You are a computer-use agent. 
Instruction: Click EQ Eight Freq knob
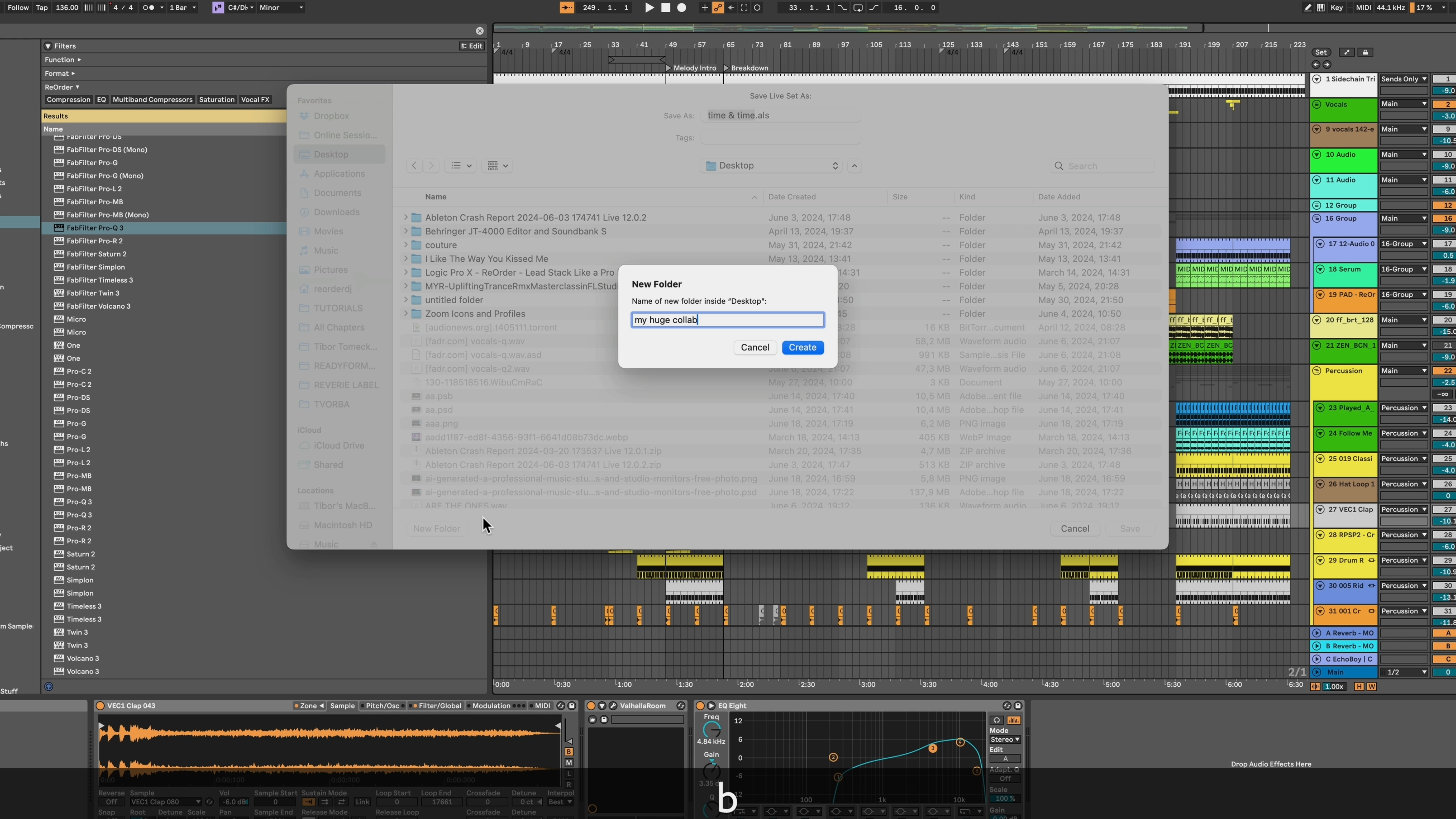click(x=712, y=730)
